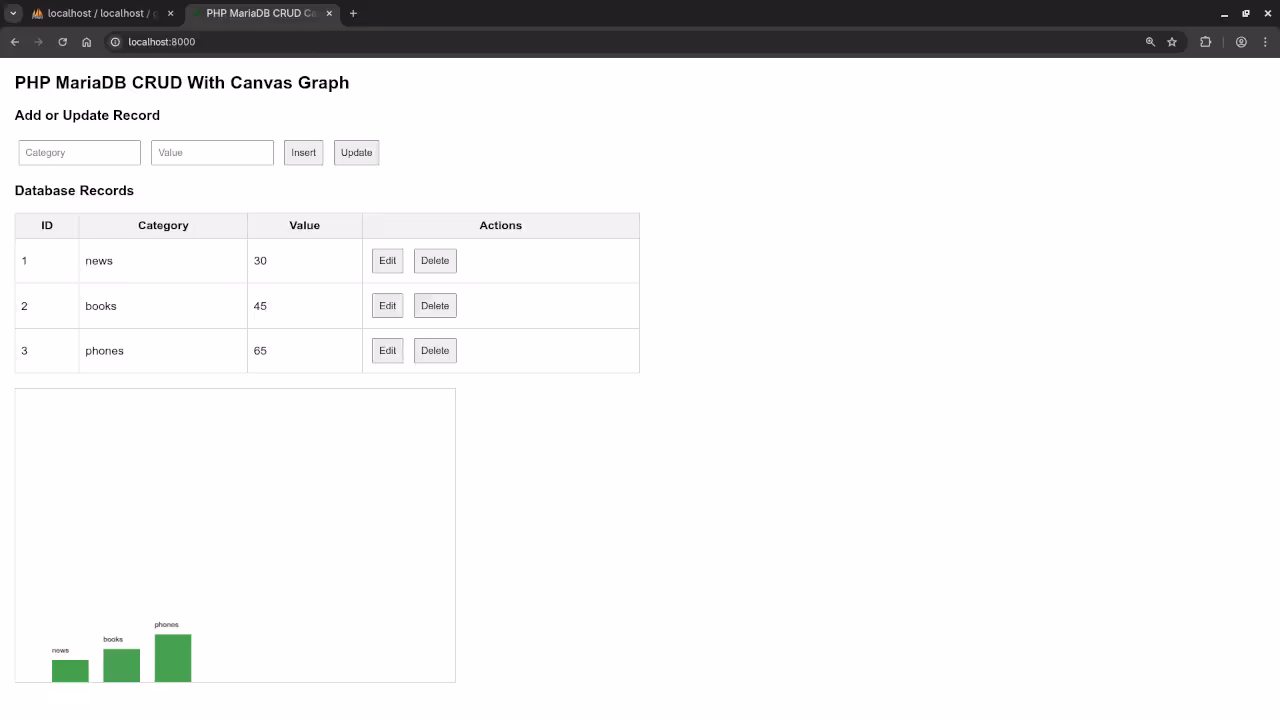Click the Category input field

(x=79, y=152)
